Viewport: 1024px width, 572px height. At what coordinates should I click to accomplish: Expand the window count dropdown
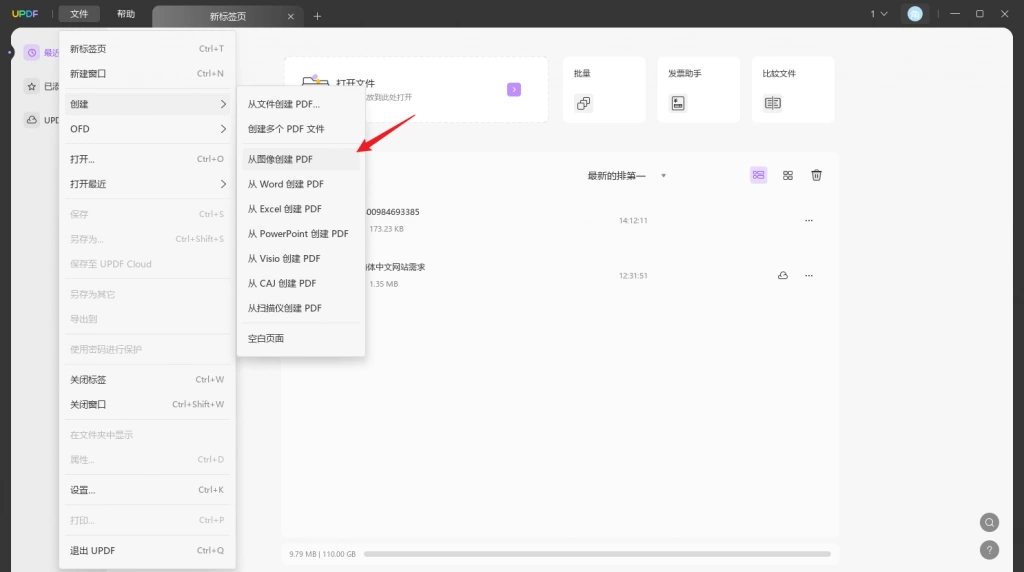click(879, 14)
